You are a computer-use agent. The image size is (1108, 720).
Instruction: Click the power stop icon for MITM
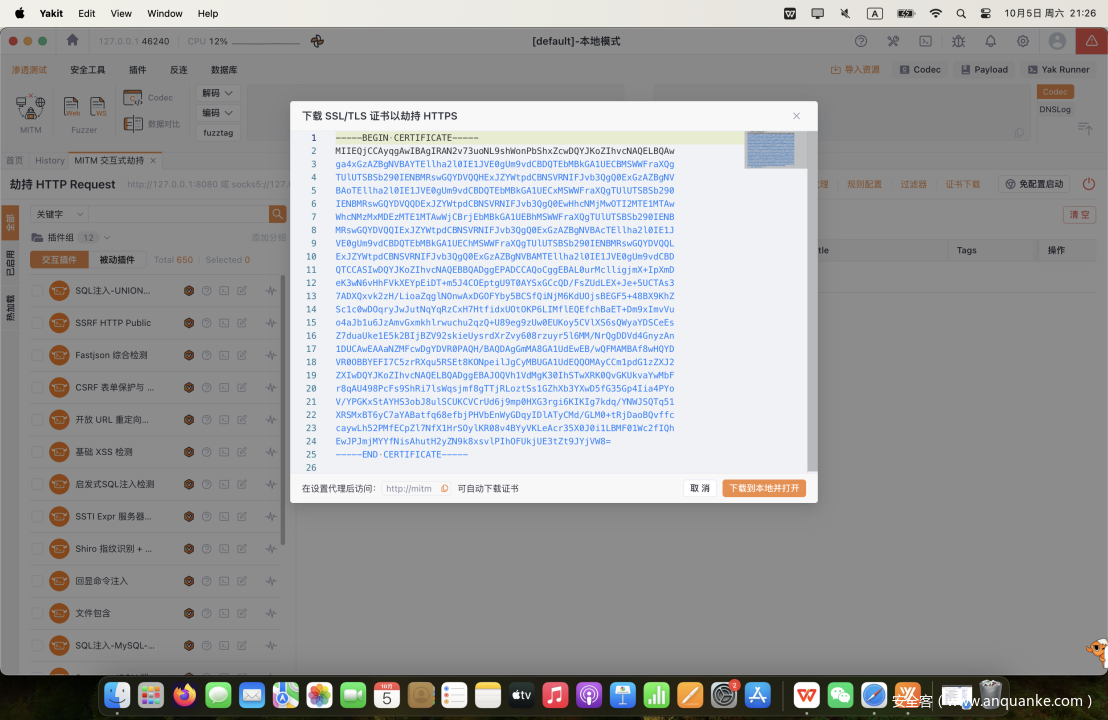[x=1089, y=184]
